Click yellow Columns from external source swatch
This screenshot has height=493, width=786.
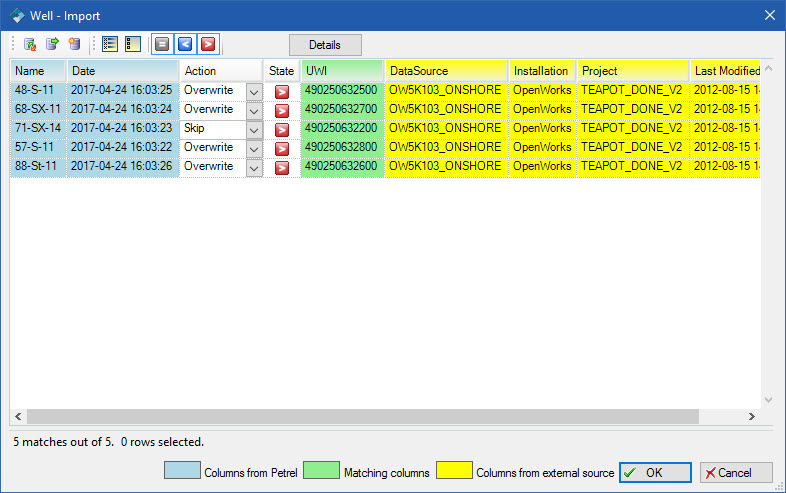454,470
